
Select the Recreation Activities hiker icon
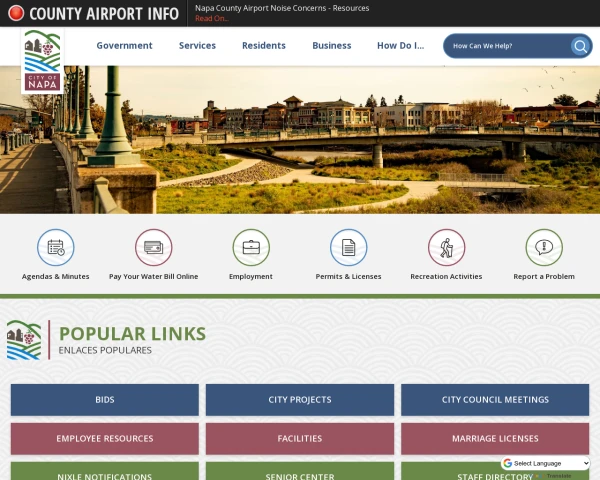pos(446,247)
